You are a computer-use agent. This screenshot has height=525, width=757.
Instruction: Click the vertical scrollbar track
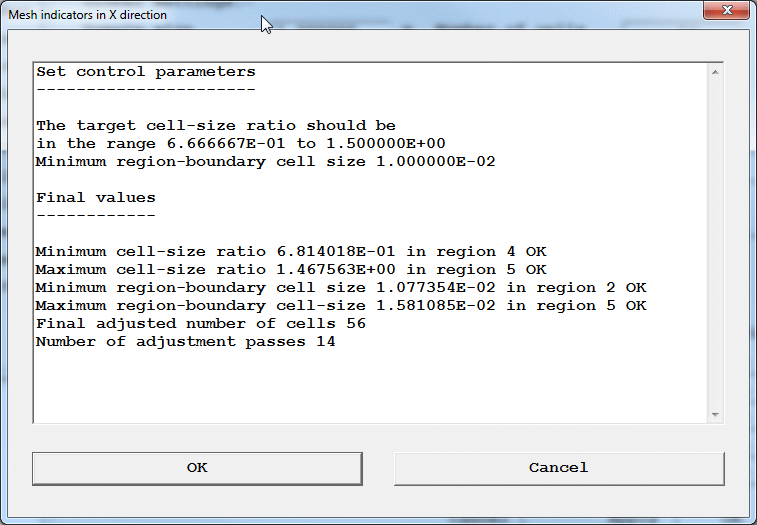(x=715, y=240)
